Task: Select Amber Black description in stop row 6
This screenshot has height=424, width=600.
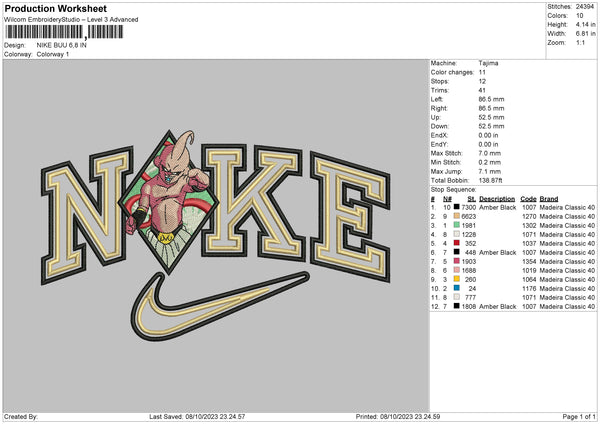Action: pos(497,252)
